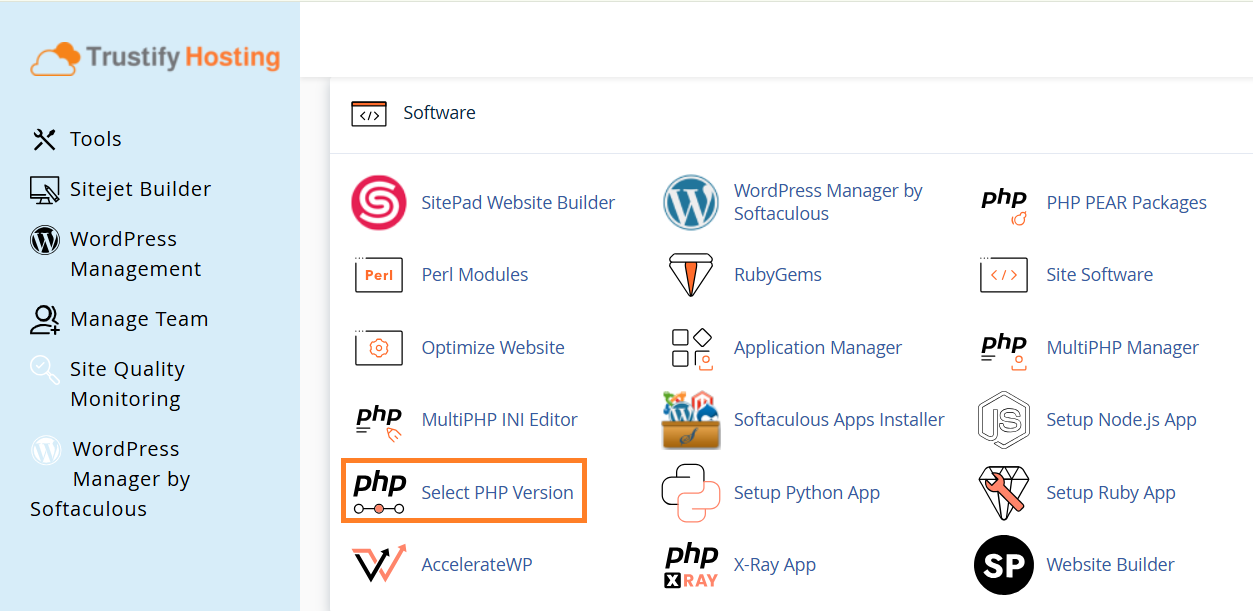
Task: Click the Website Builder SP icon
Action: 1004,565
